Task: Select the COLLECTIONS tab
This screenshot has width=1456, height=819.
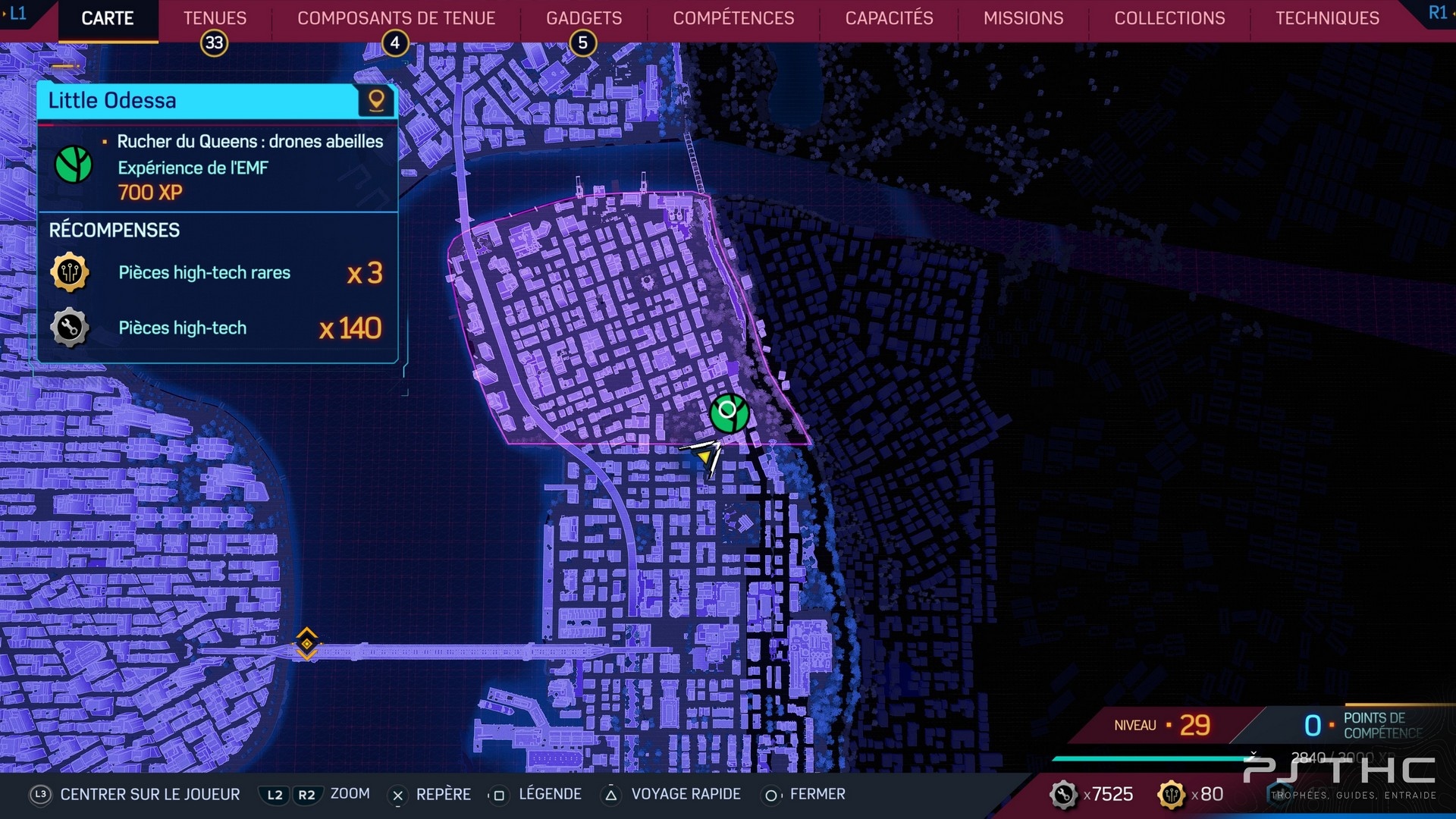Action: coord(1169,18)
